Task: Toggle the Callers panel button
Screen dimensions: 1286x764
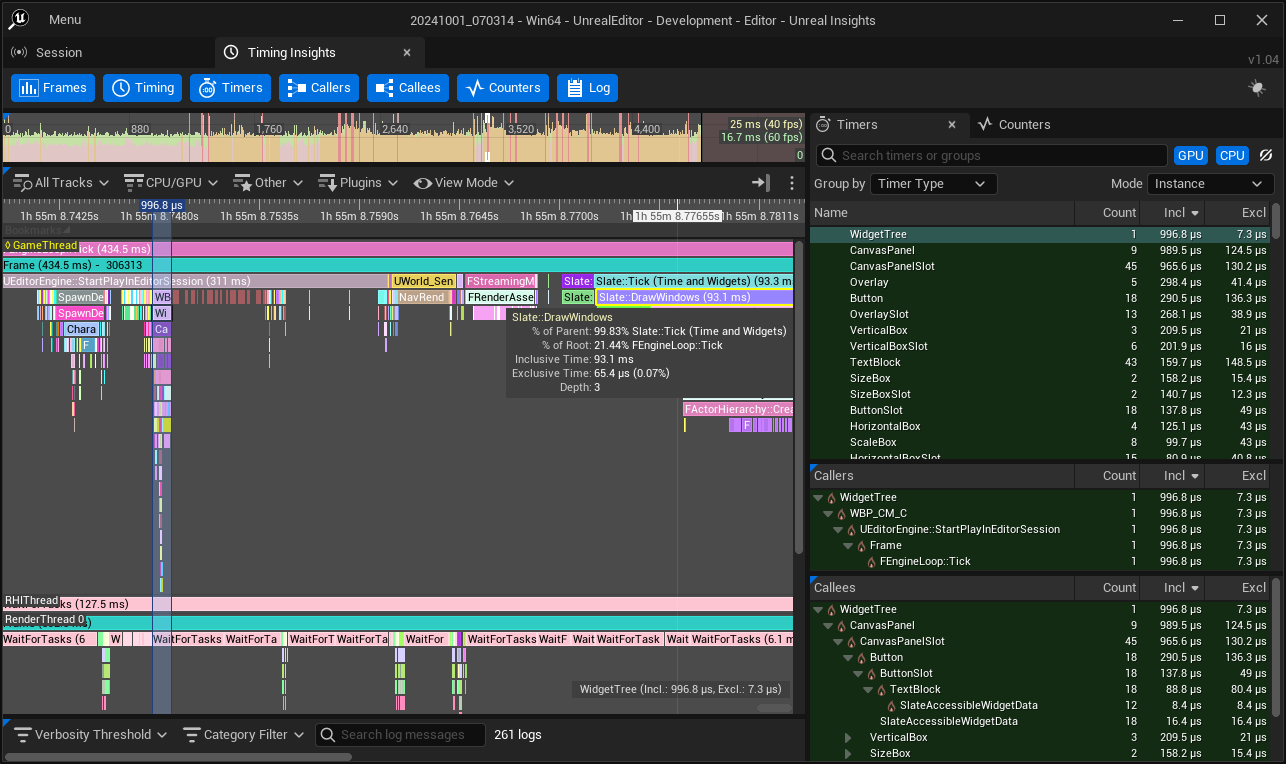Action: 318,88
